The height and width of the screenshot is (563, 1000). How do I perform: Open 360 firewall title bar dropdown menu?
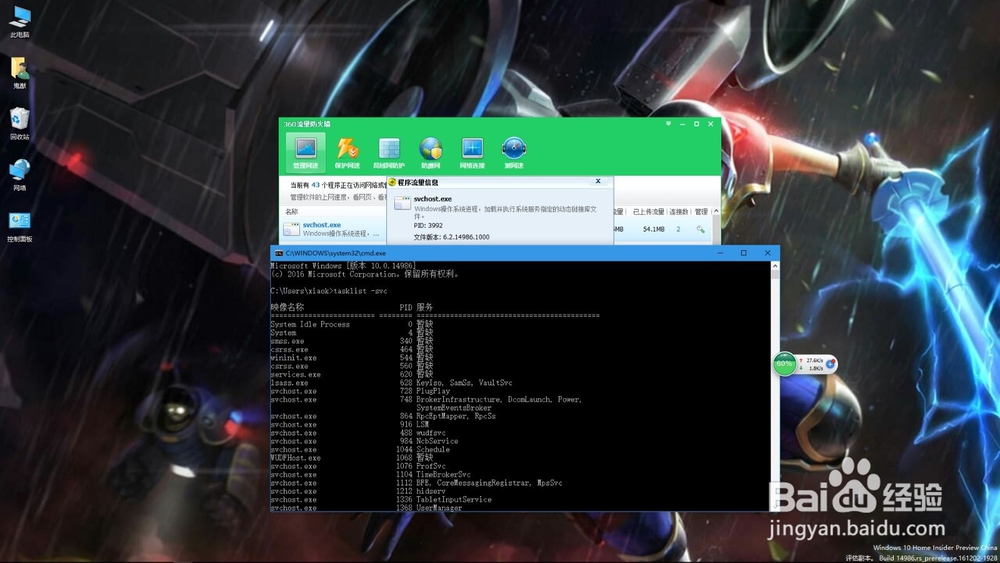668,124
